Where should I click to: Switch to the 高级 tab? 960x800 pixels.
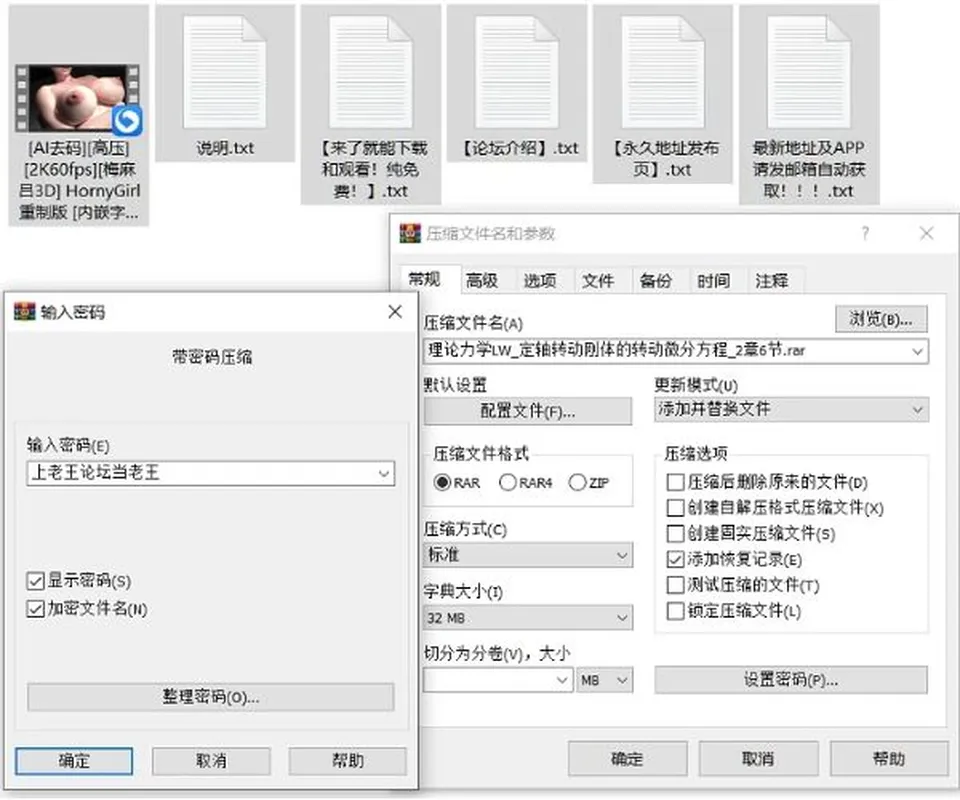pyautogui.click(x=482, y=281)
